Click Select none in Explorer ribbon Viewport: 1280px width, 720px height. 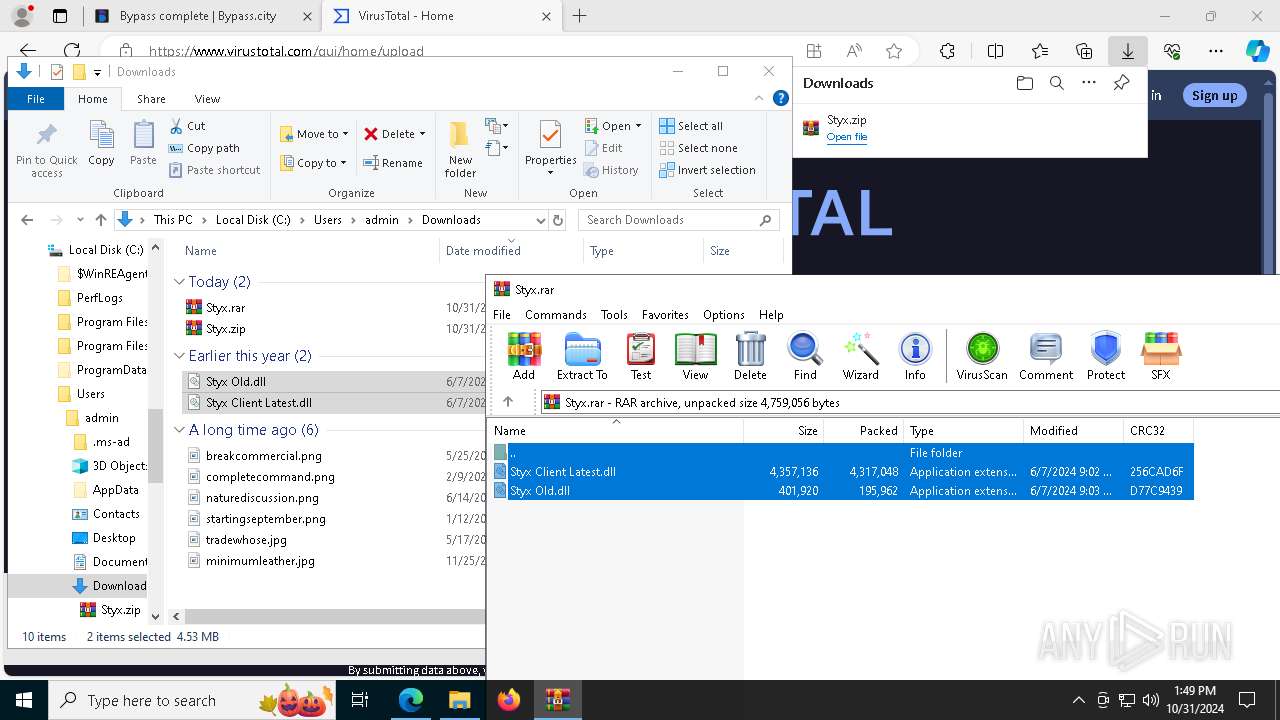click(x=698, y=148)
